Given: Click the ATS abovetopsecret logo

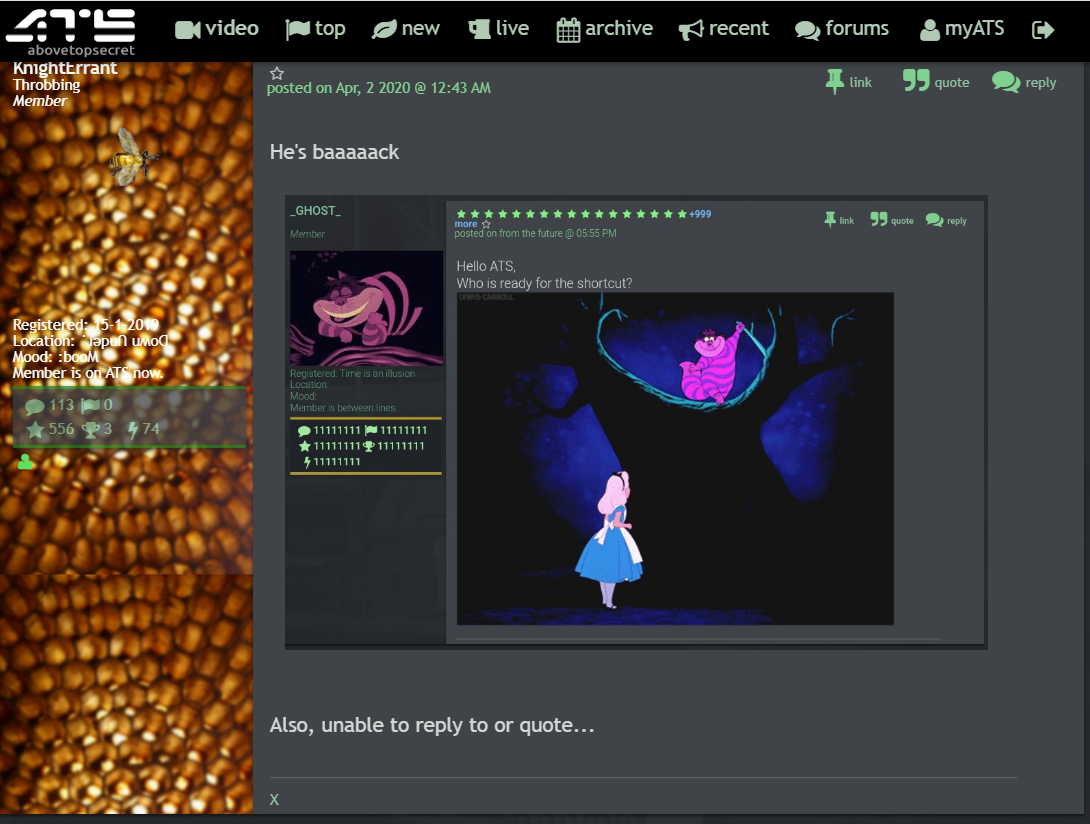Looking at the screenshot, I should (71, 31).
